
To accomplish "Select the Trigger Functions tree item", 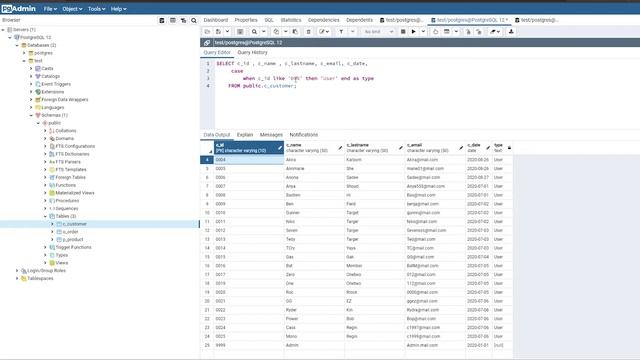I will coord(73,247).
